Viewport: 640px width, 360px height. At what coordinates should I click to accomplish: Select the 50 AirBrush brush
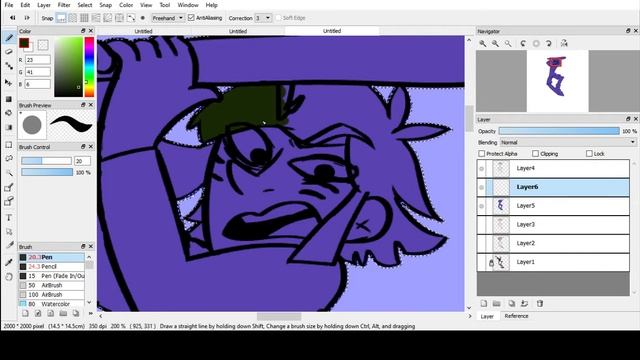pos(51,285)
